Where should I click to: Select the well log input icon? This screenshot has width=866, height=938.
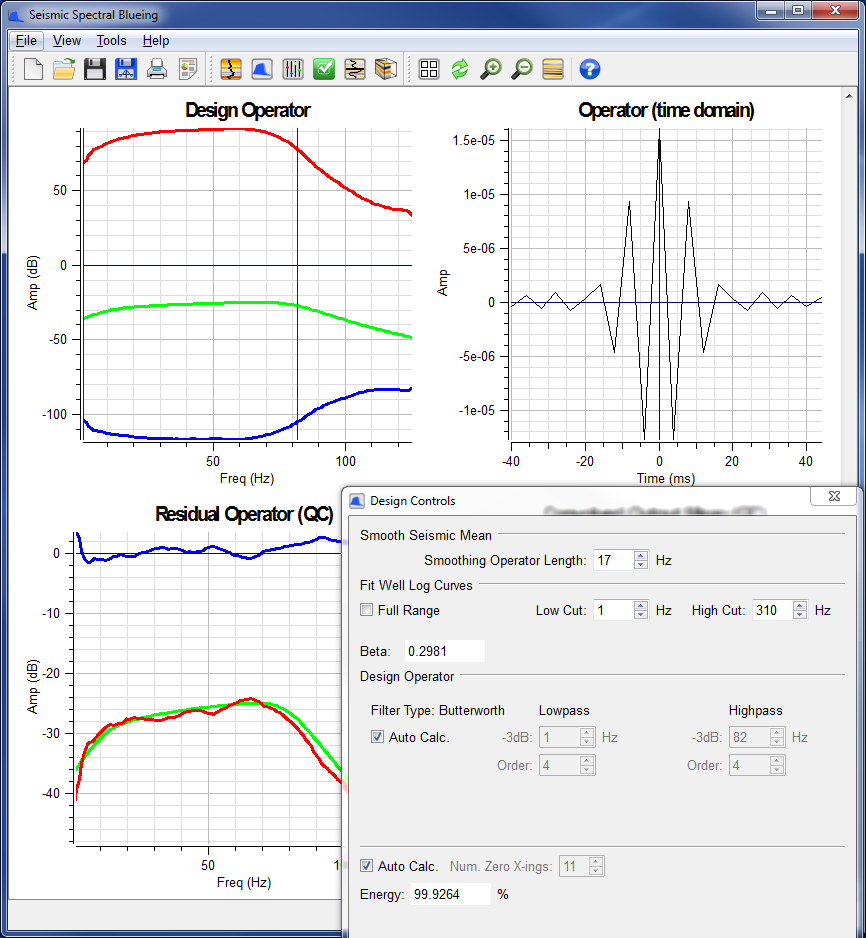coord(231,69)
